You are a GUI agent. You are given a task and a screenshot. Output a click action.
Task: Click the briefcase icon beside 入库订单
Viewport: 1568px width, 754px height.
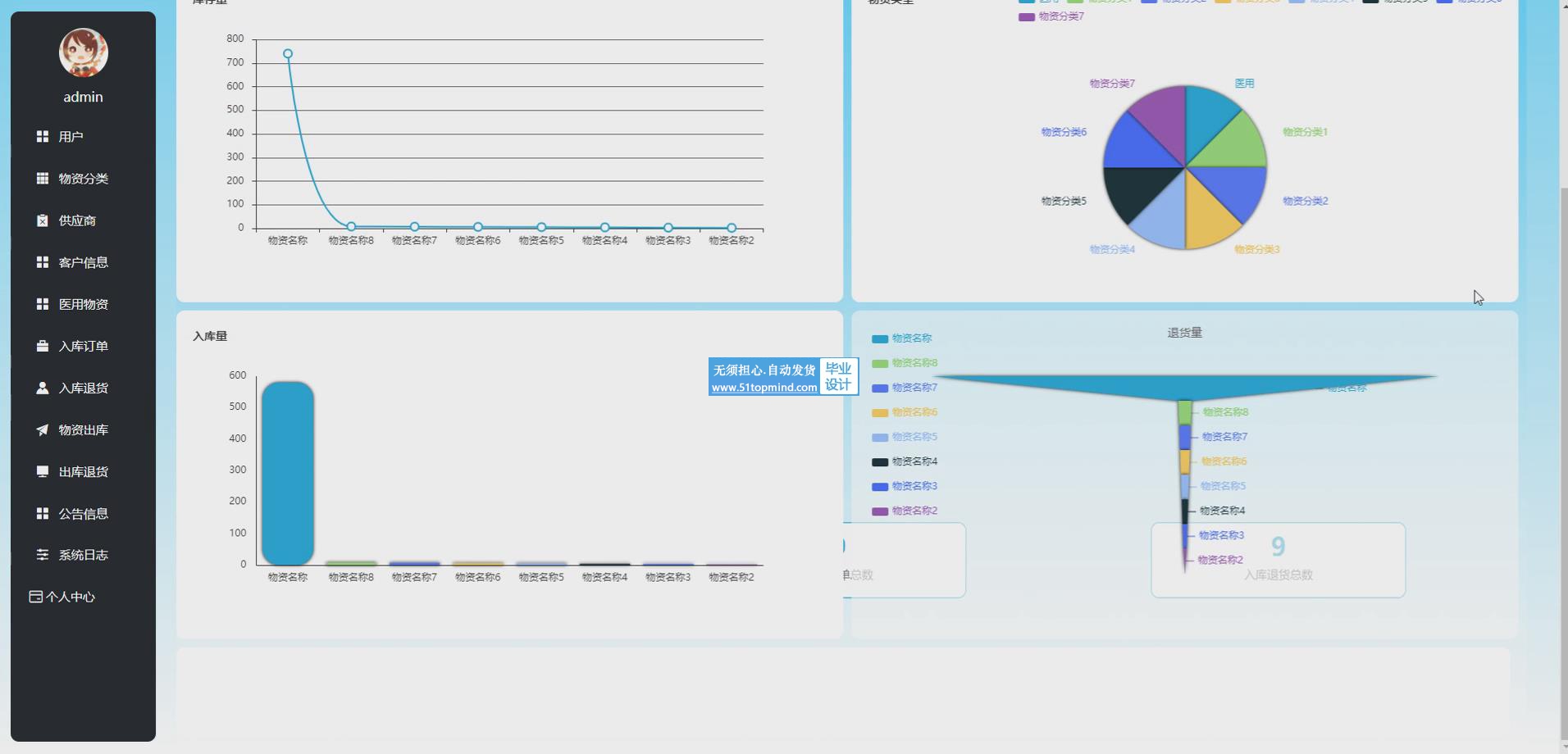click(43, 346)
